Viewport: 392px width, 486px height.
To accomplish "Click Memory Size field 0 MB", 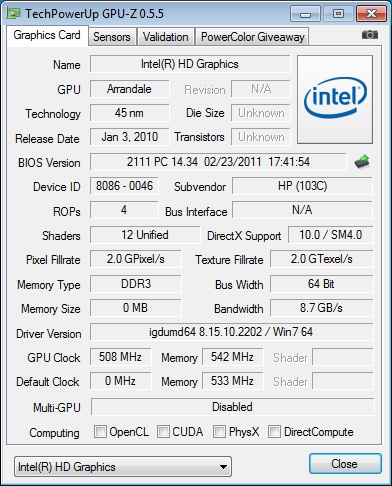I will pos(136,308).
